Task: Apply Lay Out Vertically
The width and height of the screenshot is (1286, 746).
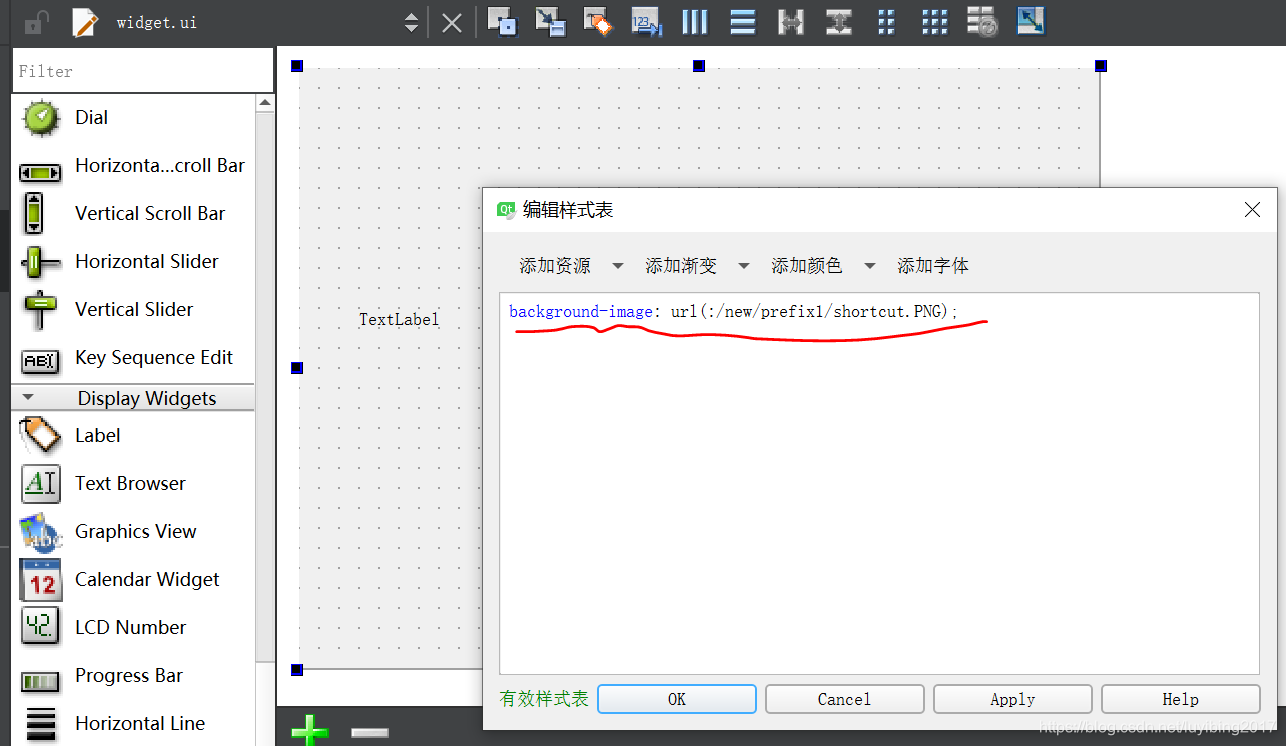Action: coord(742,21)
